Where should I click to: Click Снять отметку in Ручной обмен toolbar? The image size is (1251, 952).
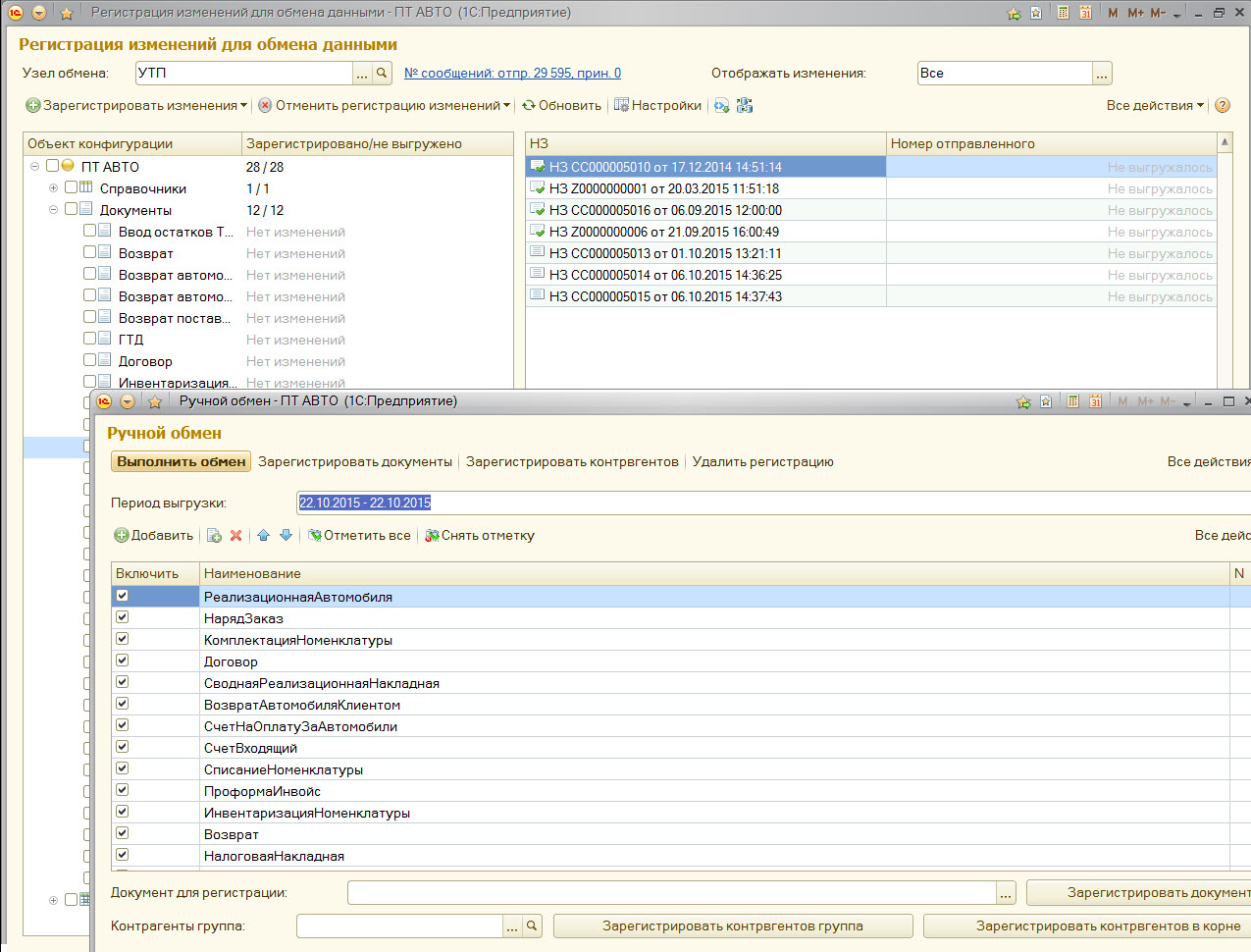click(x=480, y=535)
